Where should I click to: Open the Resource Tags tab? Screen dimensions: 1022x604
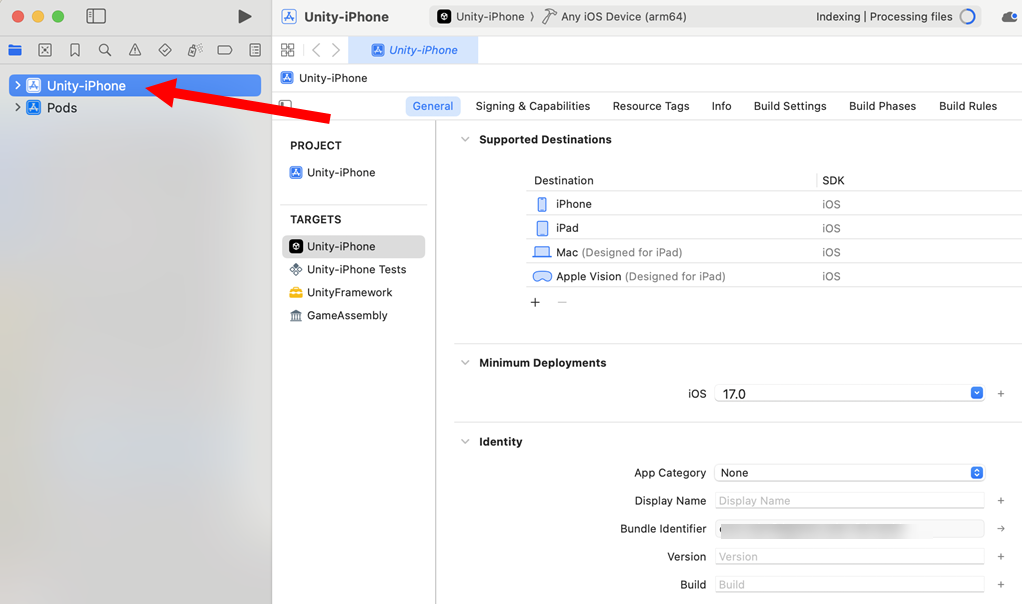(650, 106)
